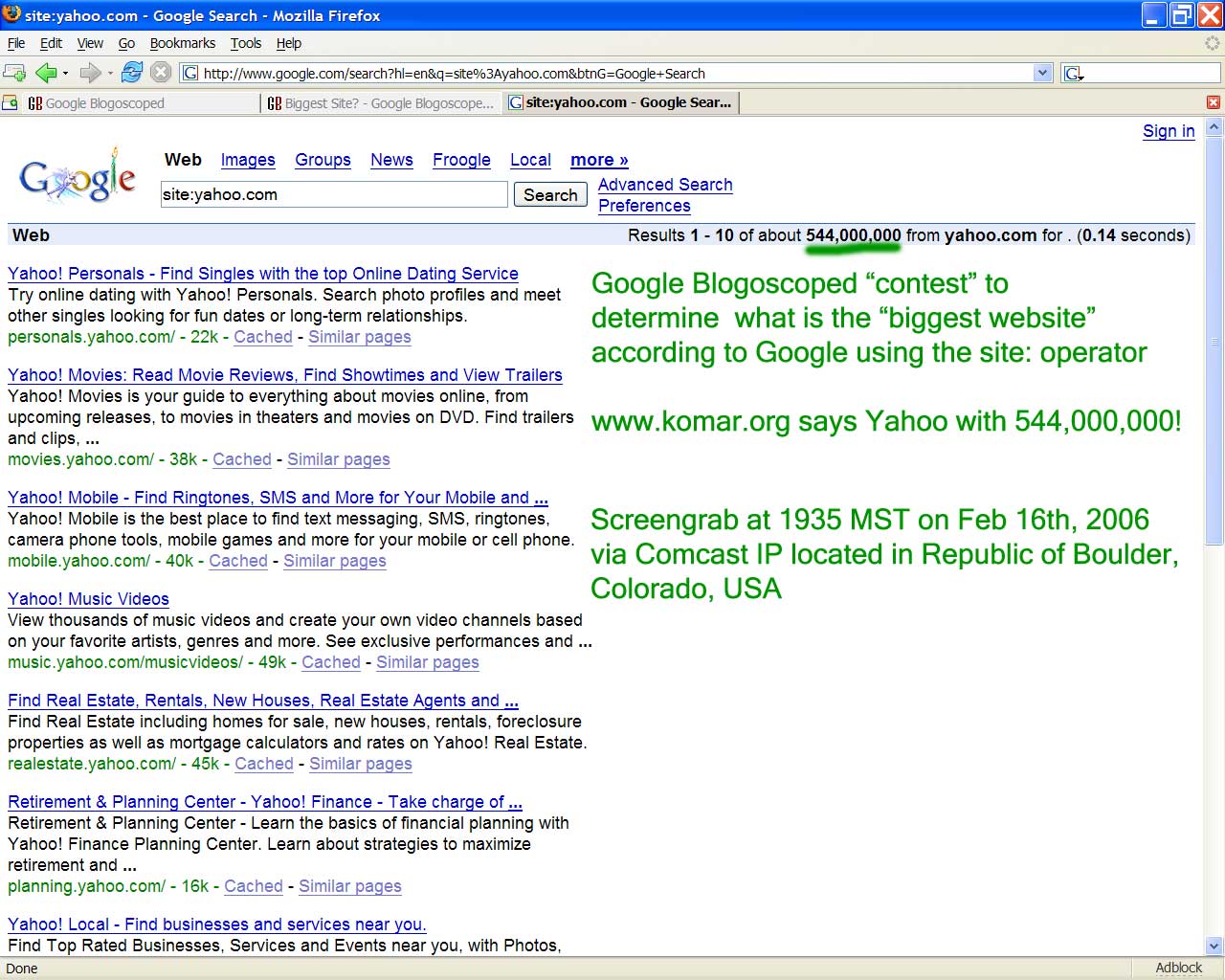Open the Local search link
The width and height of the screenshot is (1225, 980).
pos(530,160)
